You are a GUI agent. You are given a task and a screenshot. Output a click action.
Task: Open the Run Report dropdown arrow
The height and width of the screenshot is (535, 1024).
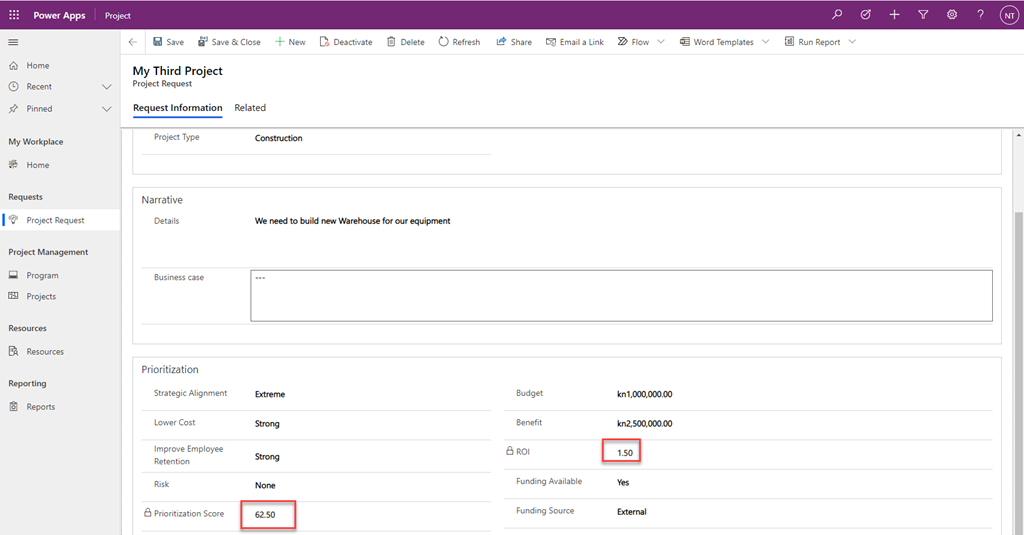click(x=852, y=42)
